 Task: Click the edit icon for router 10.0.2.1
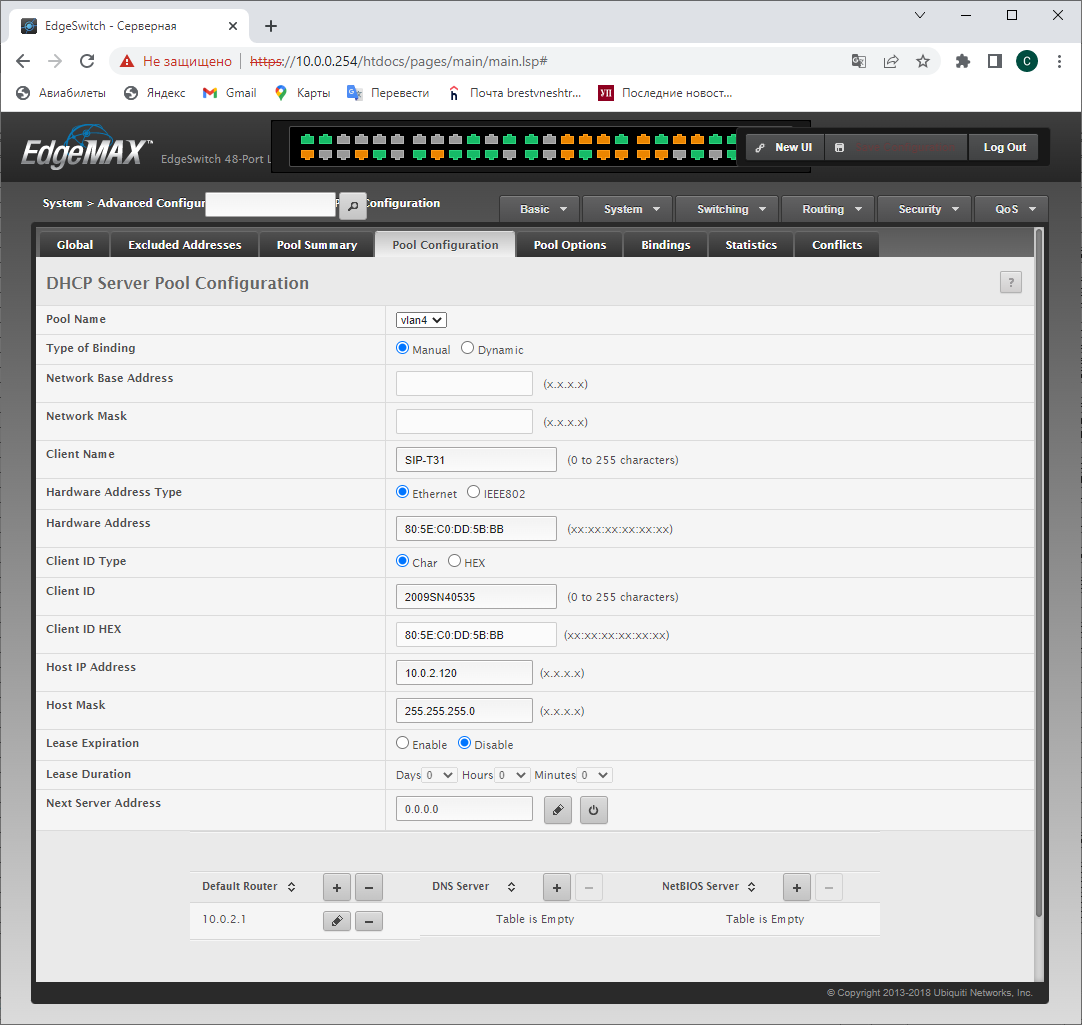click(337, 921)
